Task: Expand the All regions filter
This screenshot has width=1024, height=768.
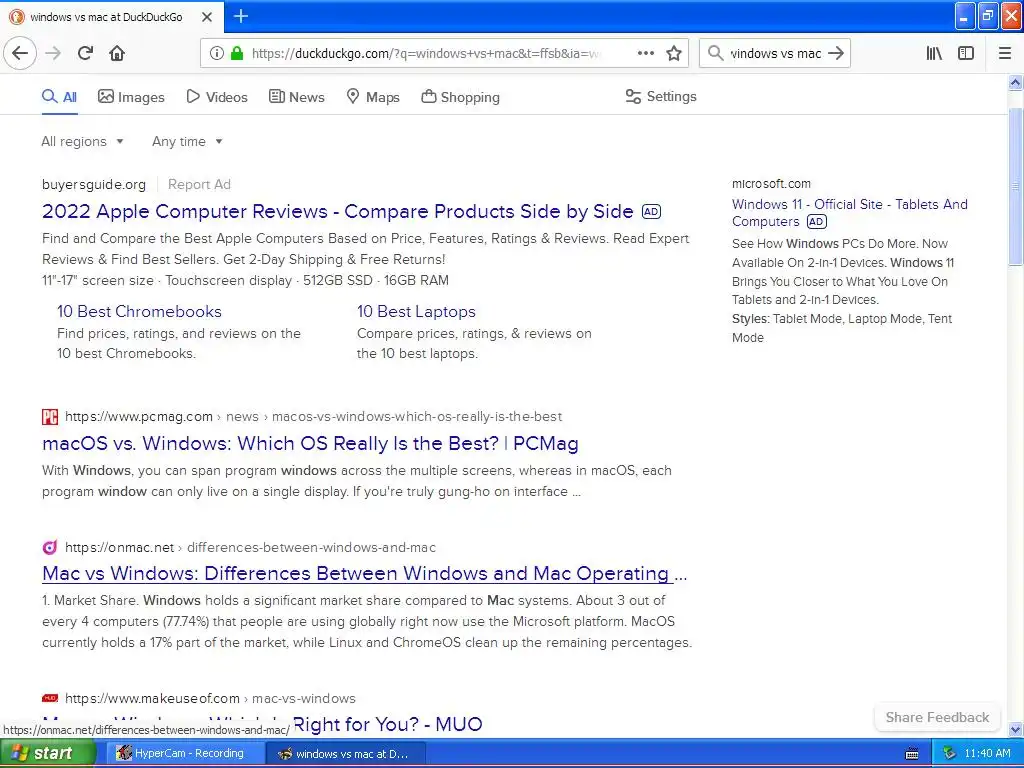Action: pyautogui.click(x=82, y=142)
